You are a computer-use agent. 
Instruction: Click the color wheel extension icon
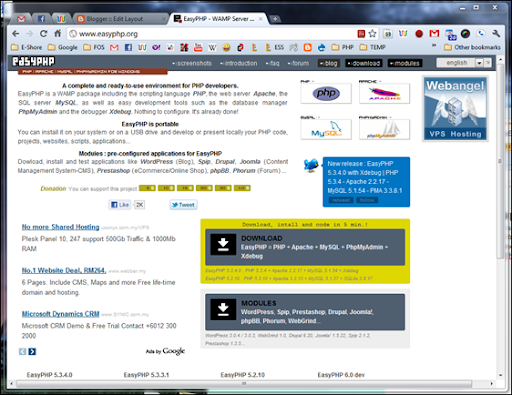tap(465, 34)
